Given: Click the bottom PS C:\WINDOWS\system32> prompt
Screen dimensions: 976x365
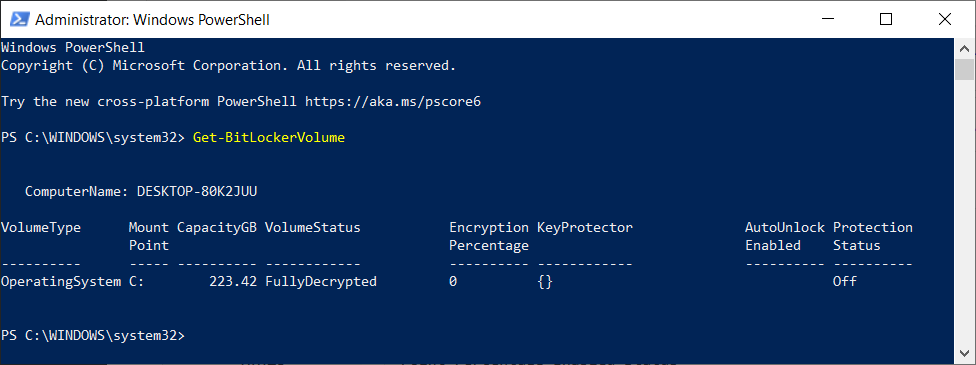Looking at the screenshot, I should click(93, 335).
